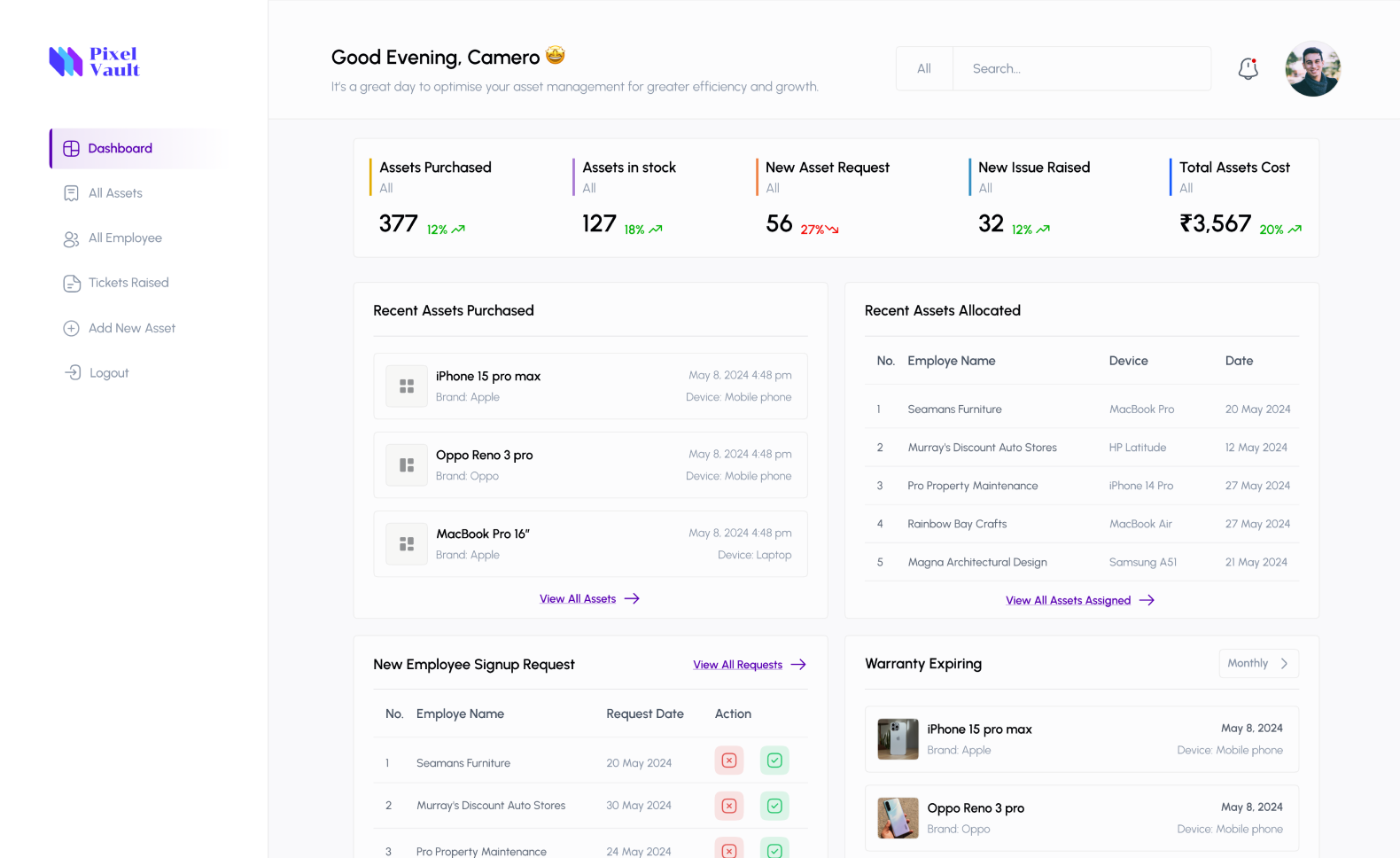Viewport: 1400px width, 858px height.
Task: Click the layout icon beside Oppo Reno 3 pro
Action: pyautogui.click(x=407, y=465)
